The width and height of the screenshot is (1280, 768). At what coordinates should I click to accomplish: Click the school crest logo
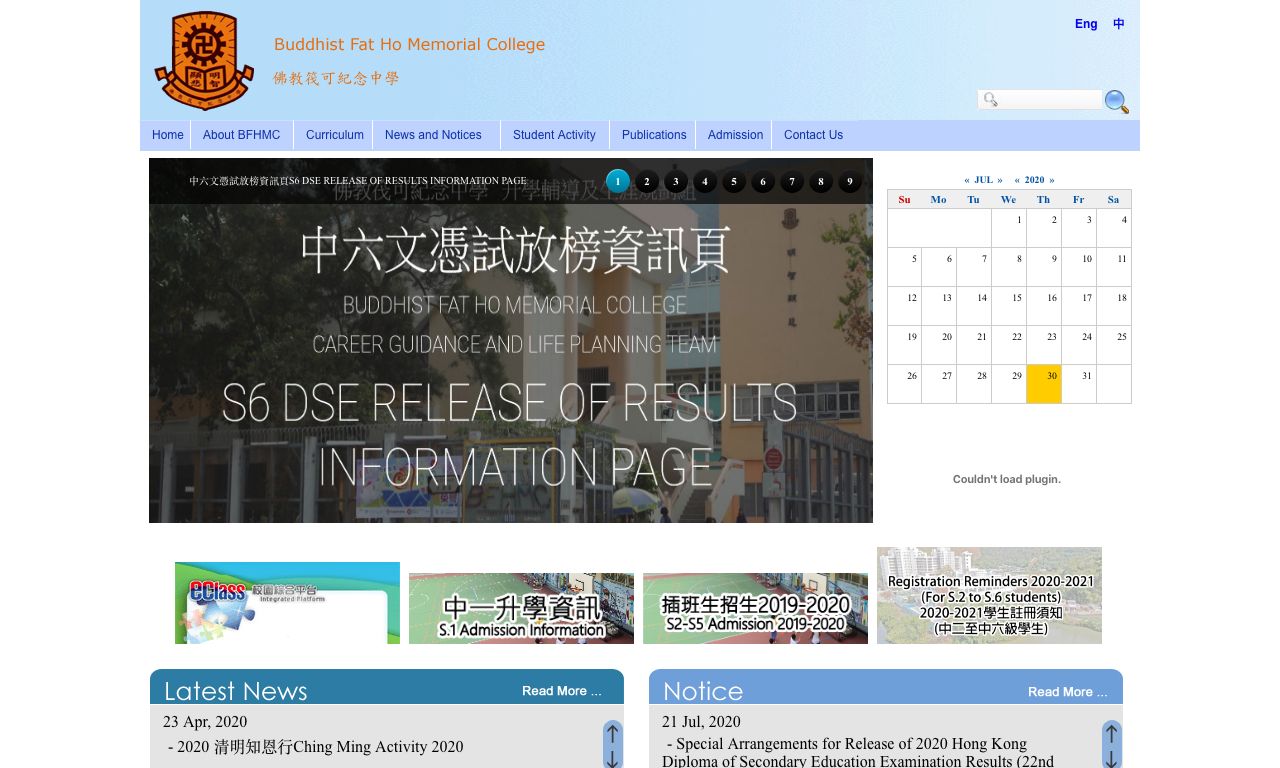tap(204, 60)
